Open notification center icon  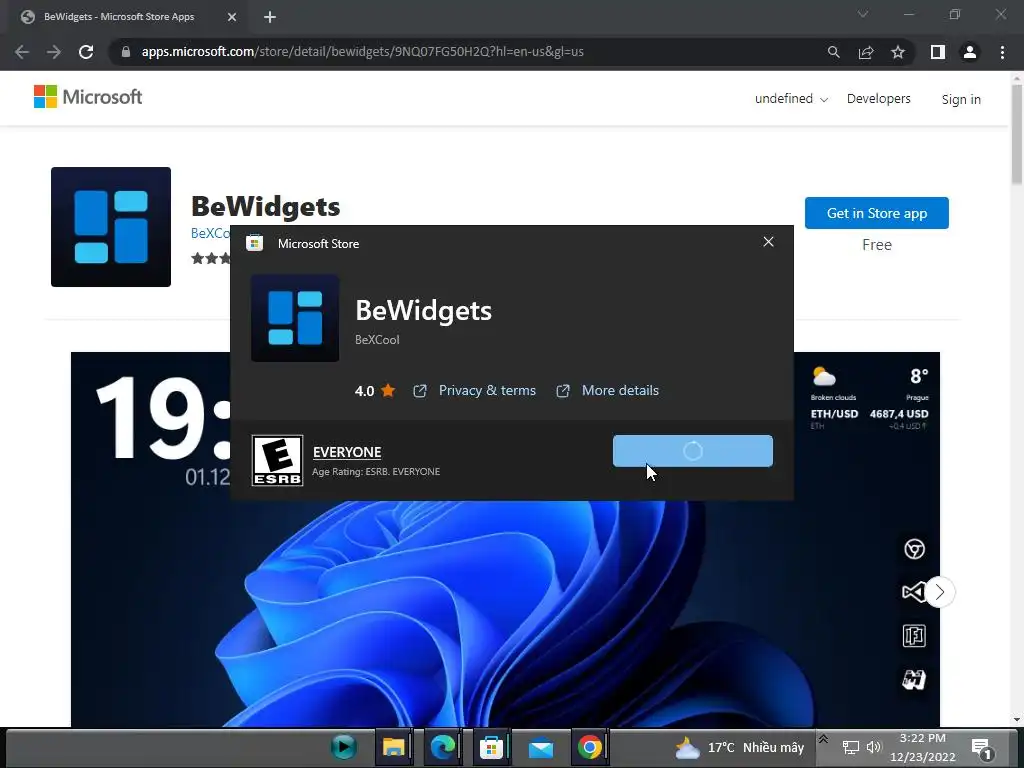[x=982, y=748]
